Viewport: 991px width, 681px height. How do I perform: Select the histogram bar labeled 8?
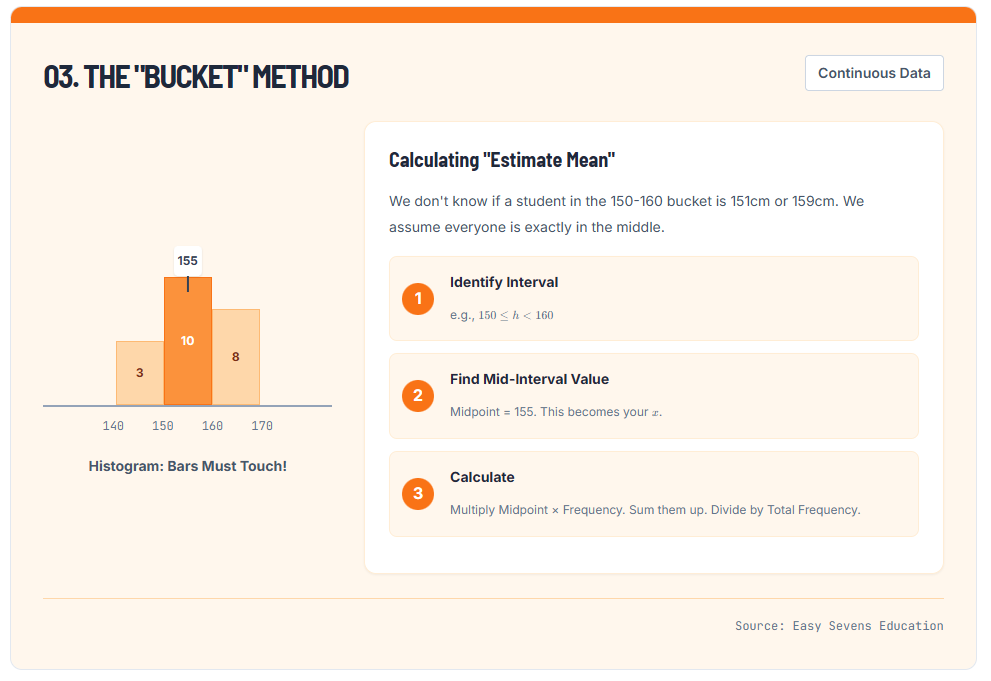tap(236, 357)
